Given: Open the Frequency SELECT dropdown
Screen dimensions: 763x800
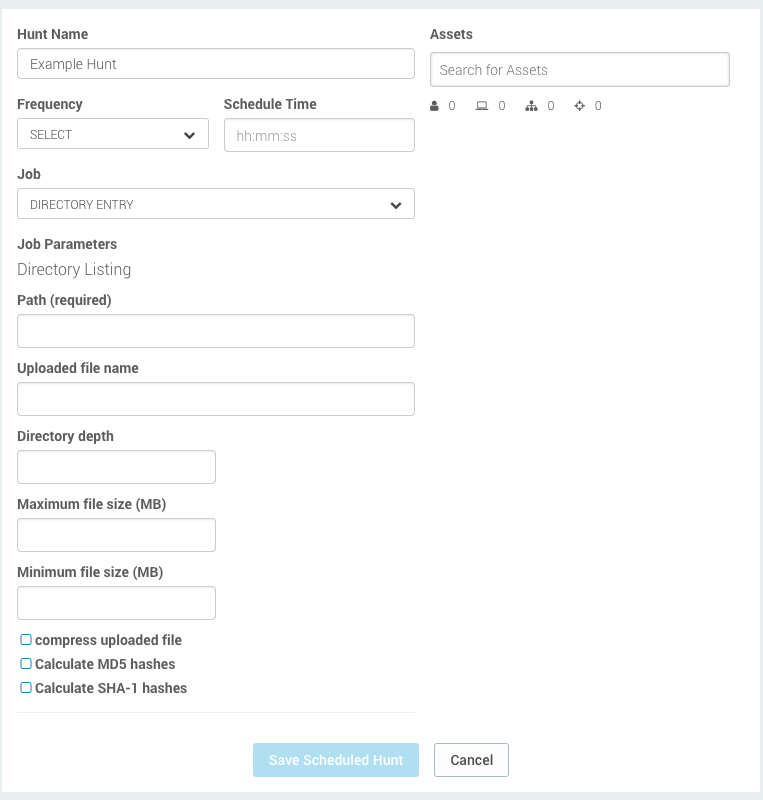Looking at the screenshot, I should click(x=113, y=134).
